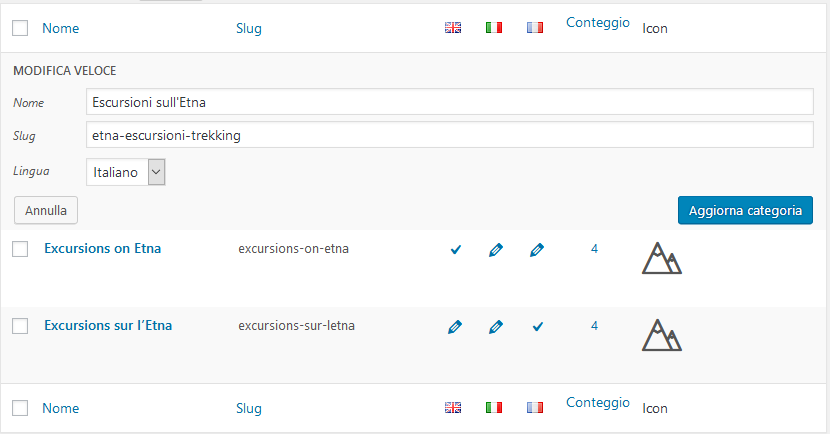Image resolution: width=830 pixels, height=434 pixels.
Task: Click the UK flag icon in footer row
Action: 453,408
